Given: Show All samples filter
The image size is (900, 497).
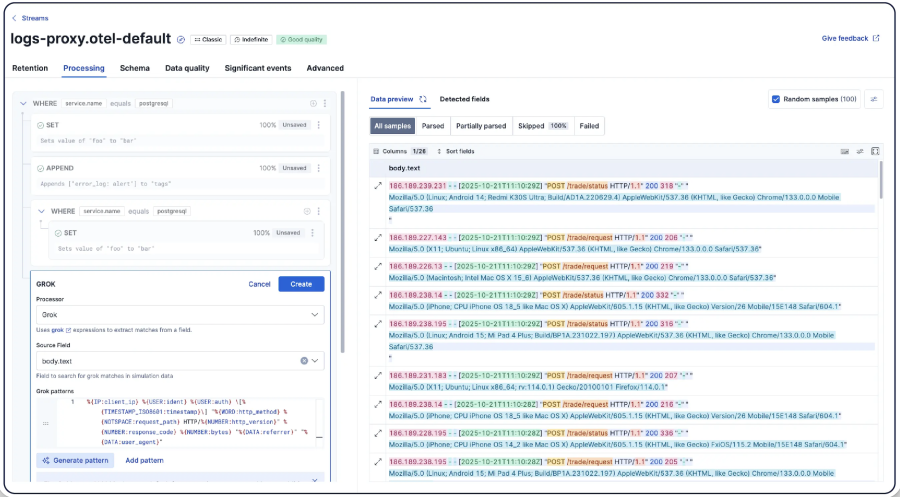Looking at the screenshot, I should coord(393,126).
